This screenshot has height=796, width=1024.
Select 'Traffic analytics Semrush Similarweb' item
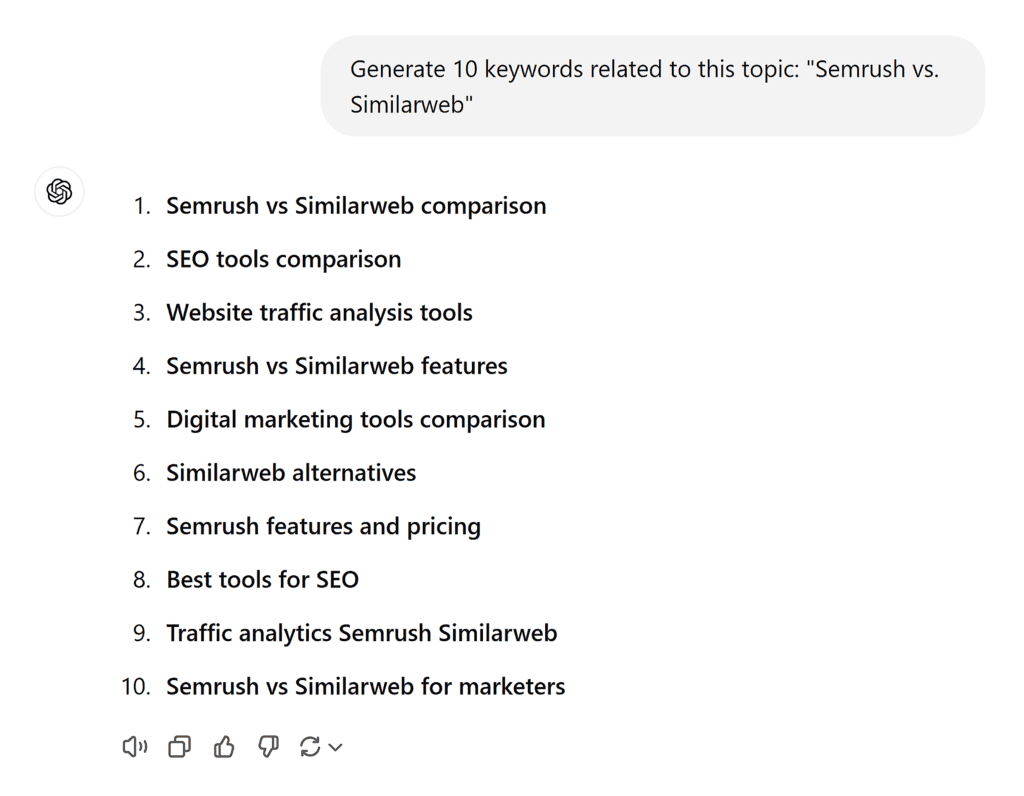point(362,633)
